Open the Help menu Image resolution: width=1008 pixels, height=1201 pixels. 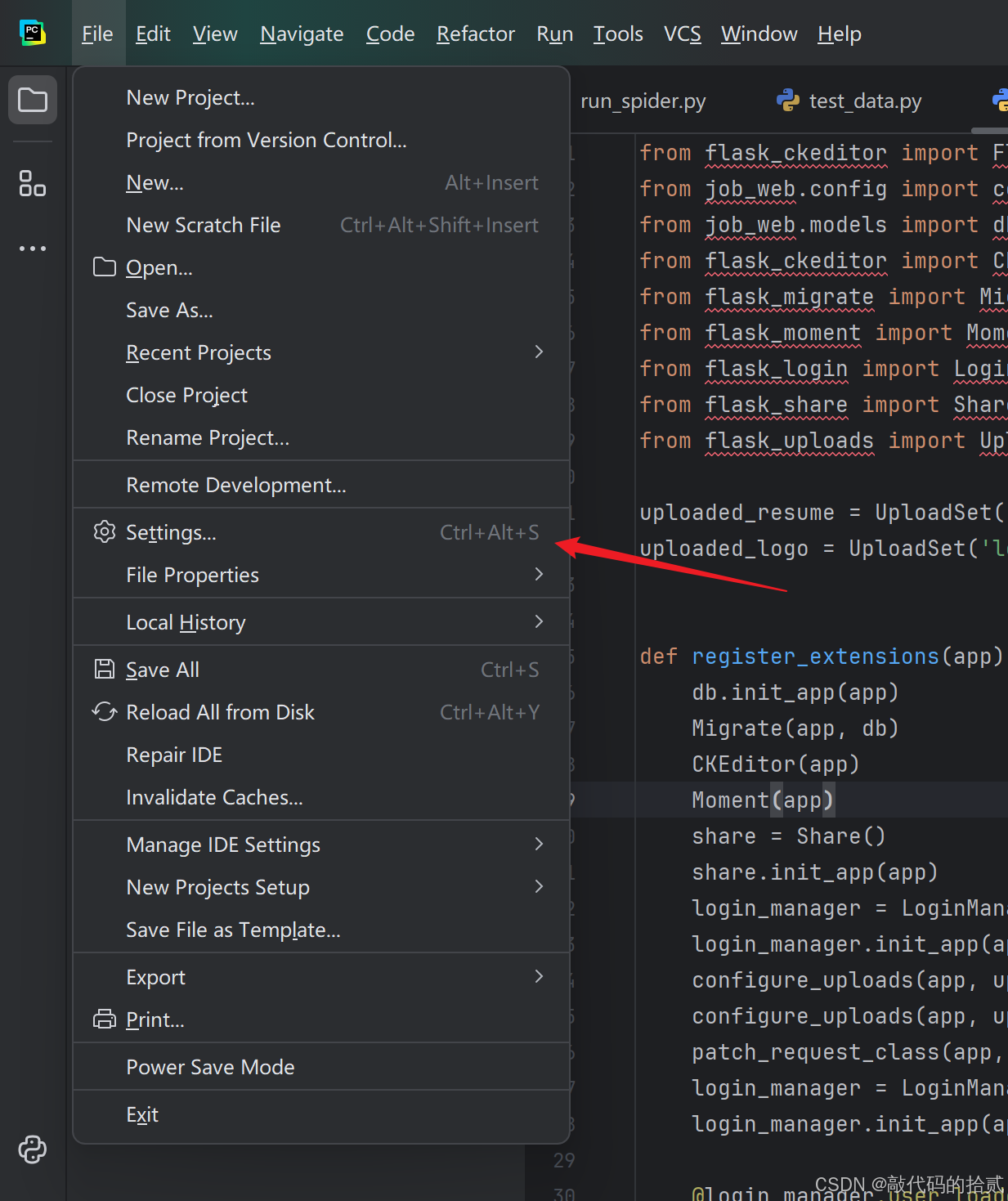click(840, 34)
